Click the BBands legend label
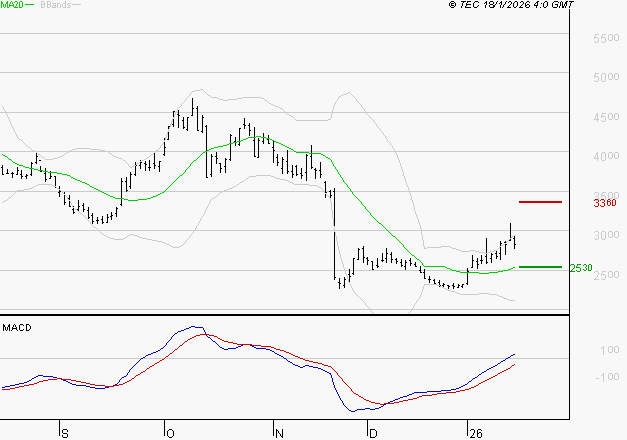 [56, 5]
